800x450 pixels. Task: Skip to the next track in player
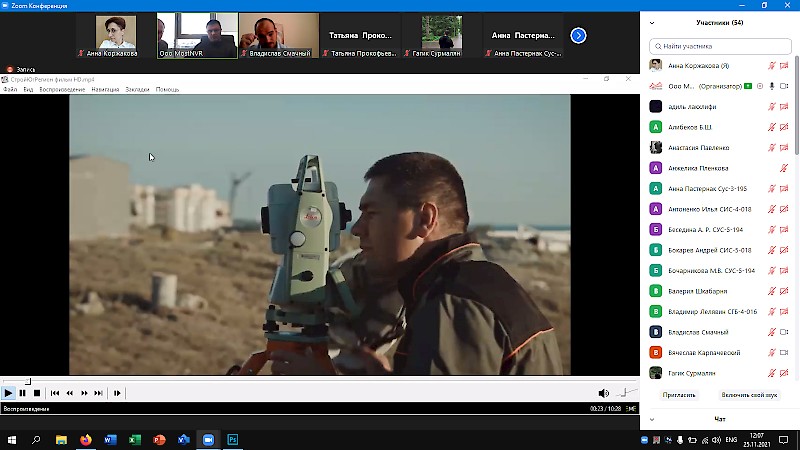point(98,393)
